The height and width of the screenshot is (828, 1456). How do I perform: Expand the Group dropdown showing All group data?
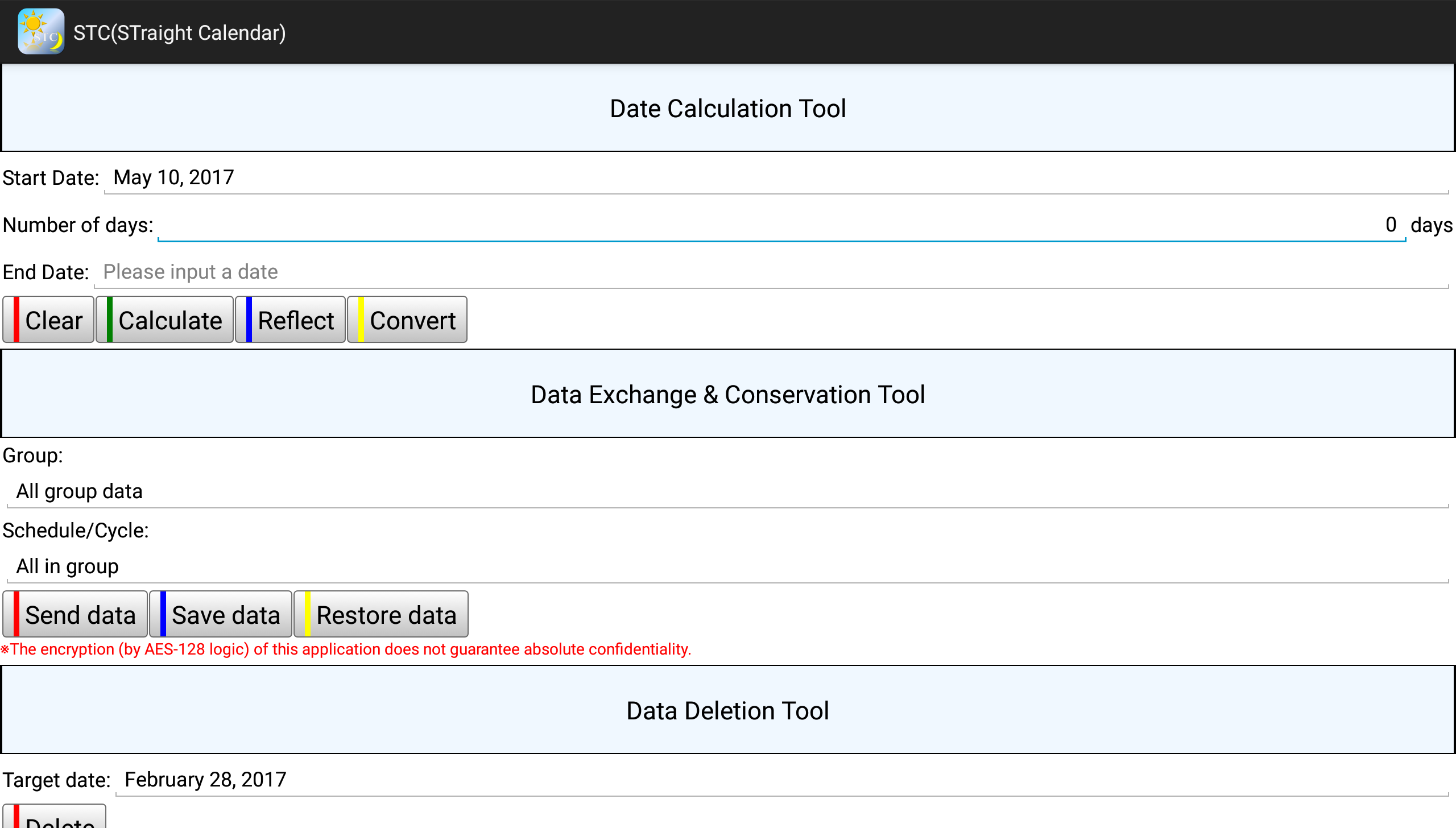click(x=727, y=491)
